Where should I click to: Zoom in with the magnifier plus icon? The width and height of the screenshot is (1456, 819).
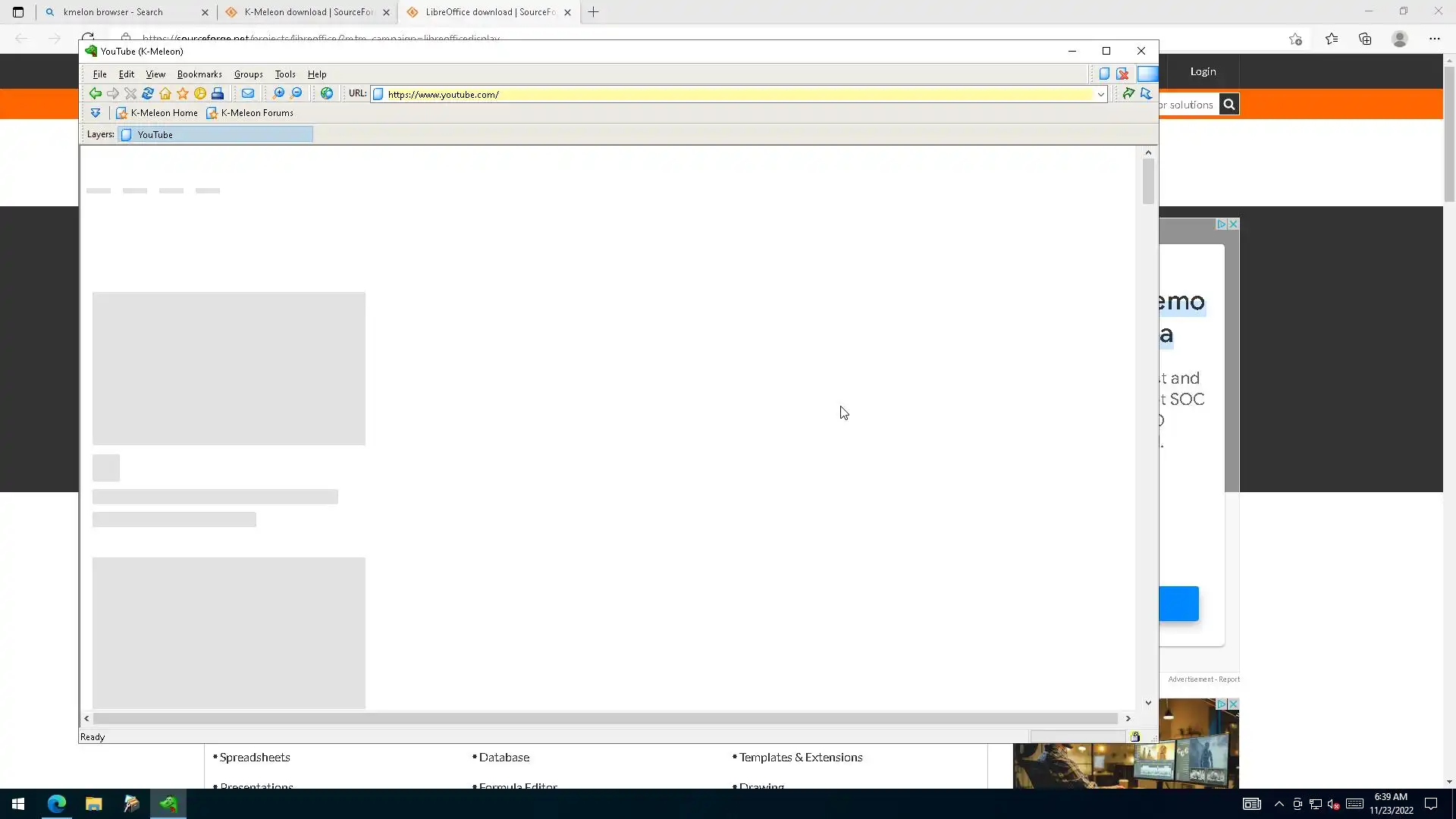point(278,93)
